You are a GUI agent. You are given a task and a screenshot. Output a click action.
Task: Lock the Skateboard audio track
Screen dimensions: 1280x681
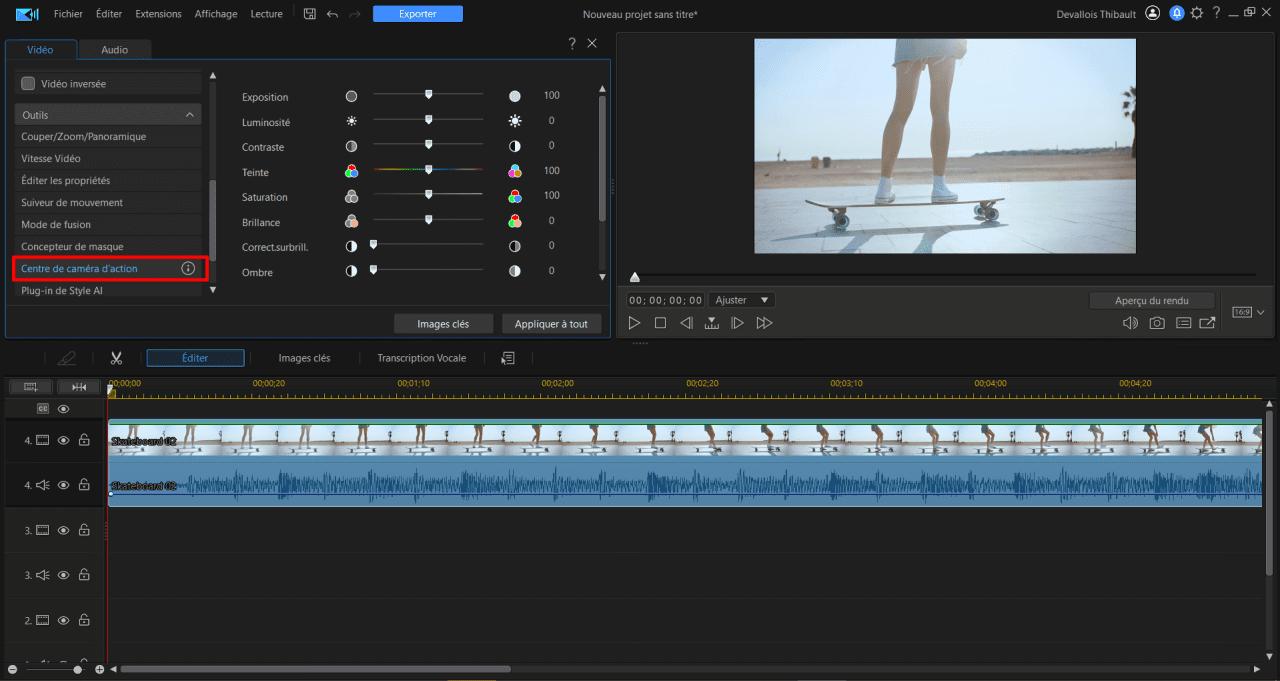click(x=84, y=485)
